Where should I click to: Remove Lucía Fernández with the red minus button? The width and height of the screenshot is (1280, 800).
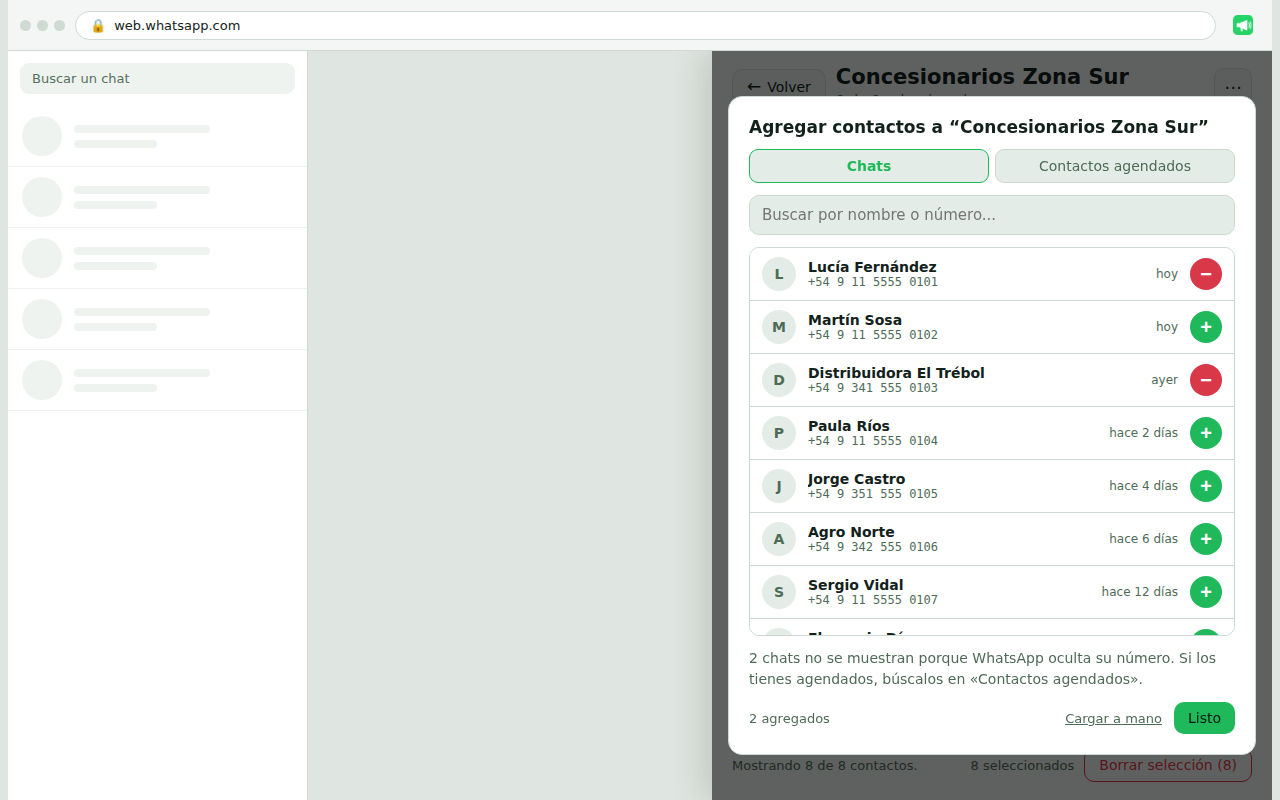[x=1206, y=274]
